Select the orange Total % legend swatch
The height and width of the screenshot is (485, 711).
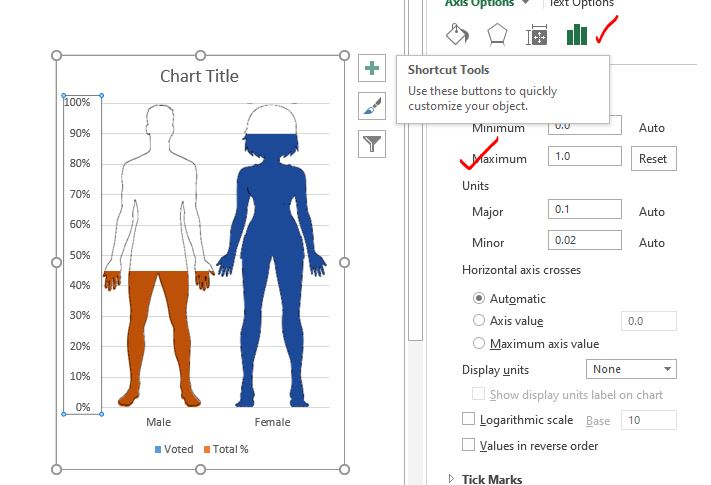coord(207,449)
